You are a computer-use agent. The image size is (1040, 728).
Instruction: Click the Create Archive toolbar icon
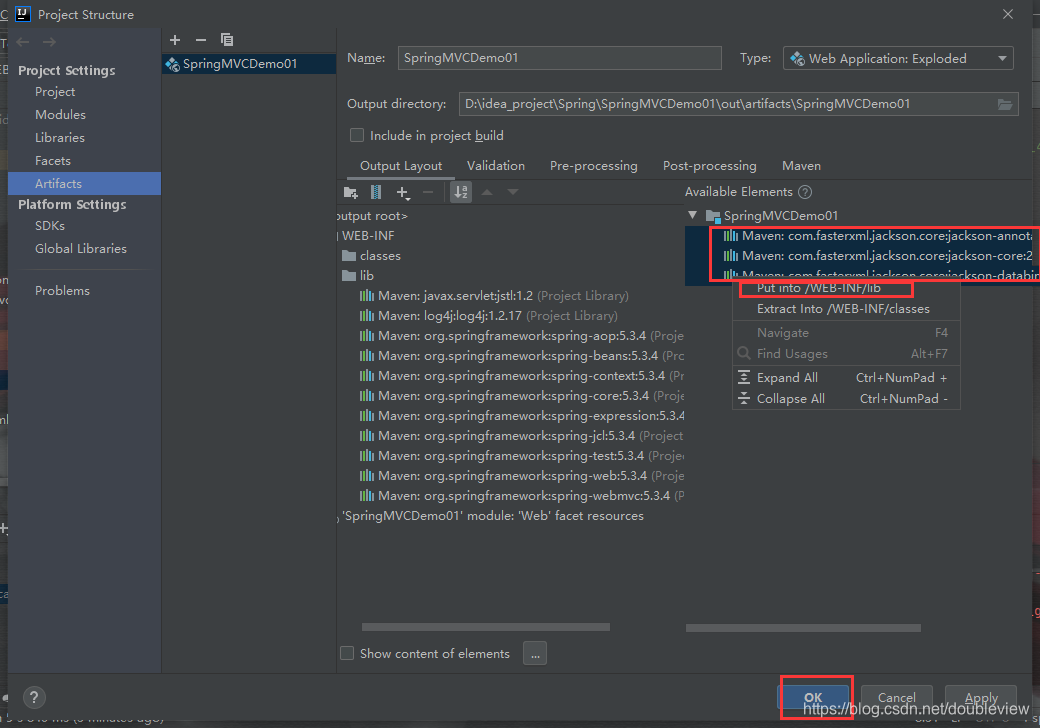[x=375, y=192]
